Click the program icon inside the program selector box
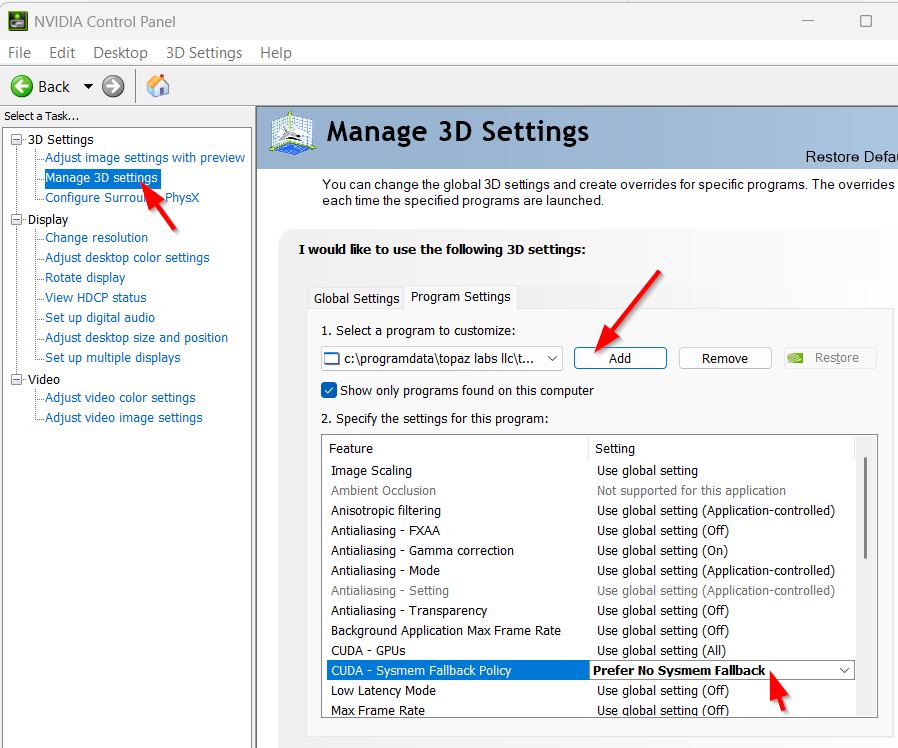898x748 pixels. 331,357
